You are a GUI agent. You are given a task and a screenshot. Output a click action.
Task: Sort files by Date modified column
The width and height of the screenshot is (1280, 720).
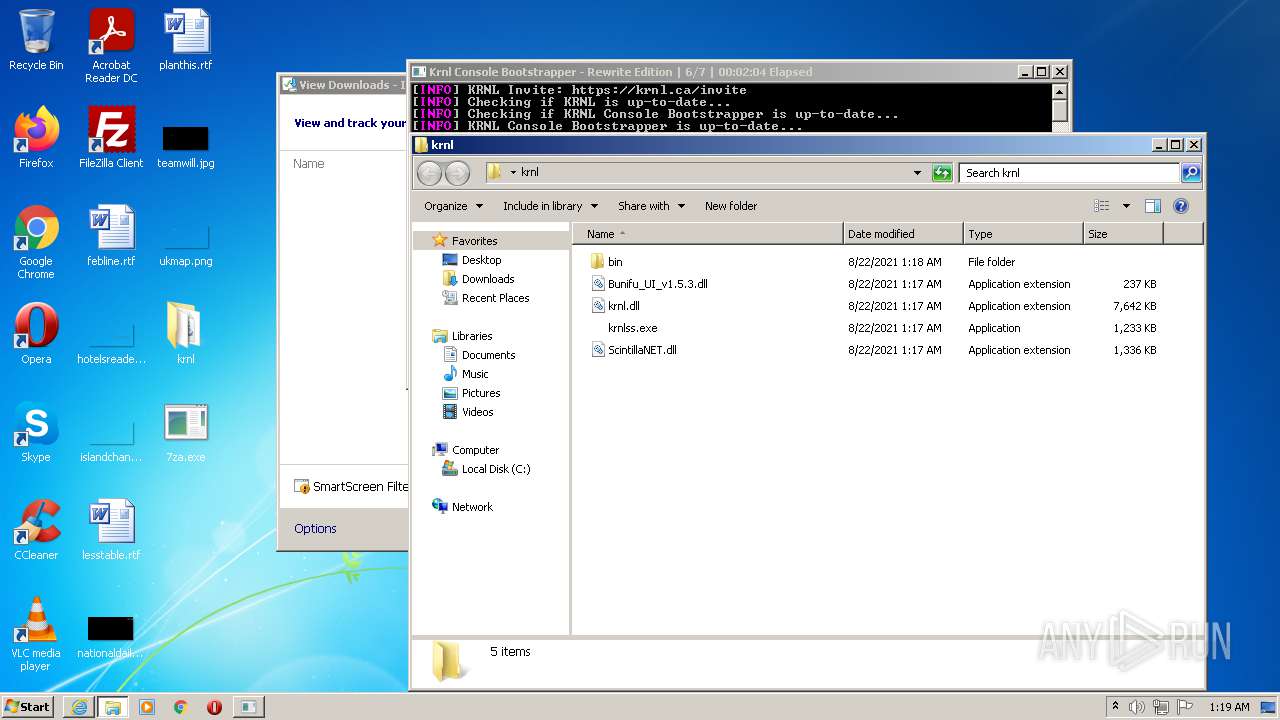pyautogui.click(x=903, y=234)
